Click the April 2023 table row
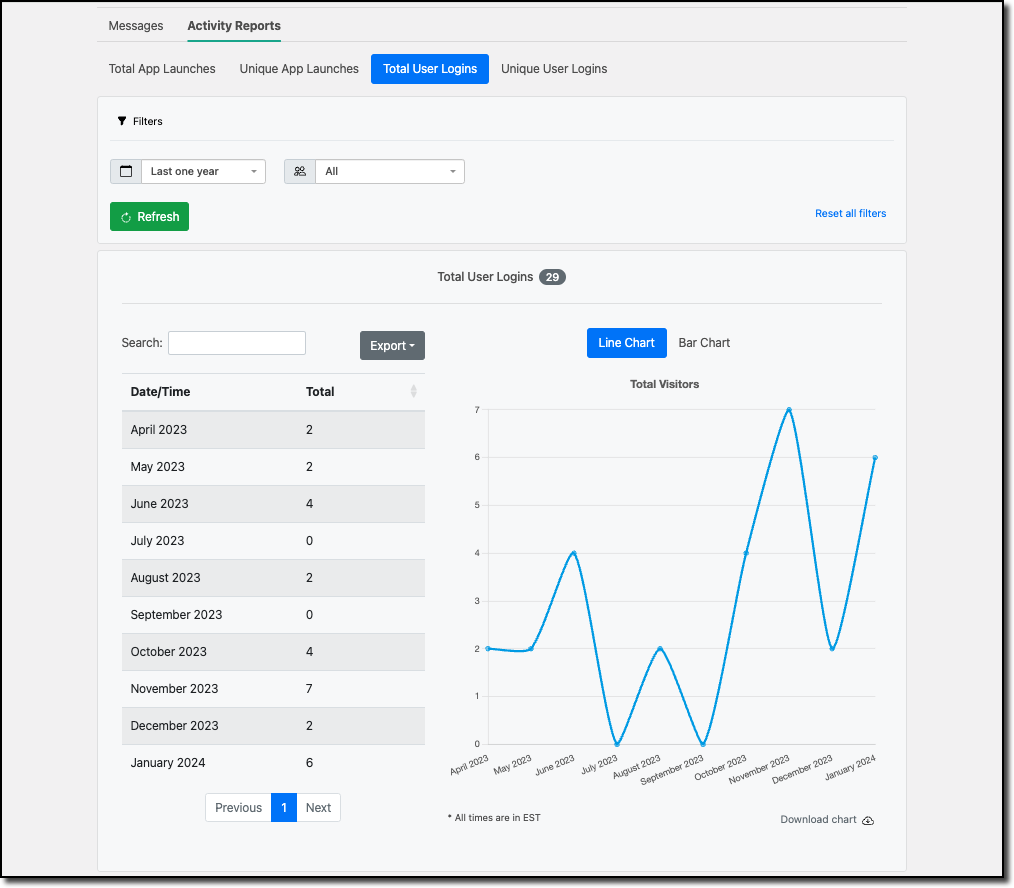The image size is (1014, 888). pos(274,429)
